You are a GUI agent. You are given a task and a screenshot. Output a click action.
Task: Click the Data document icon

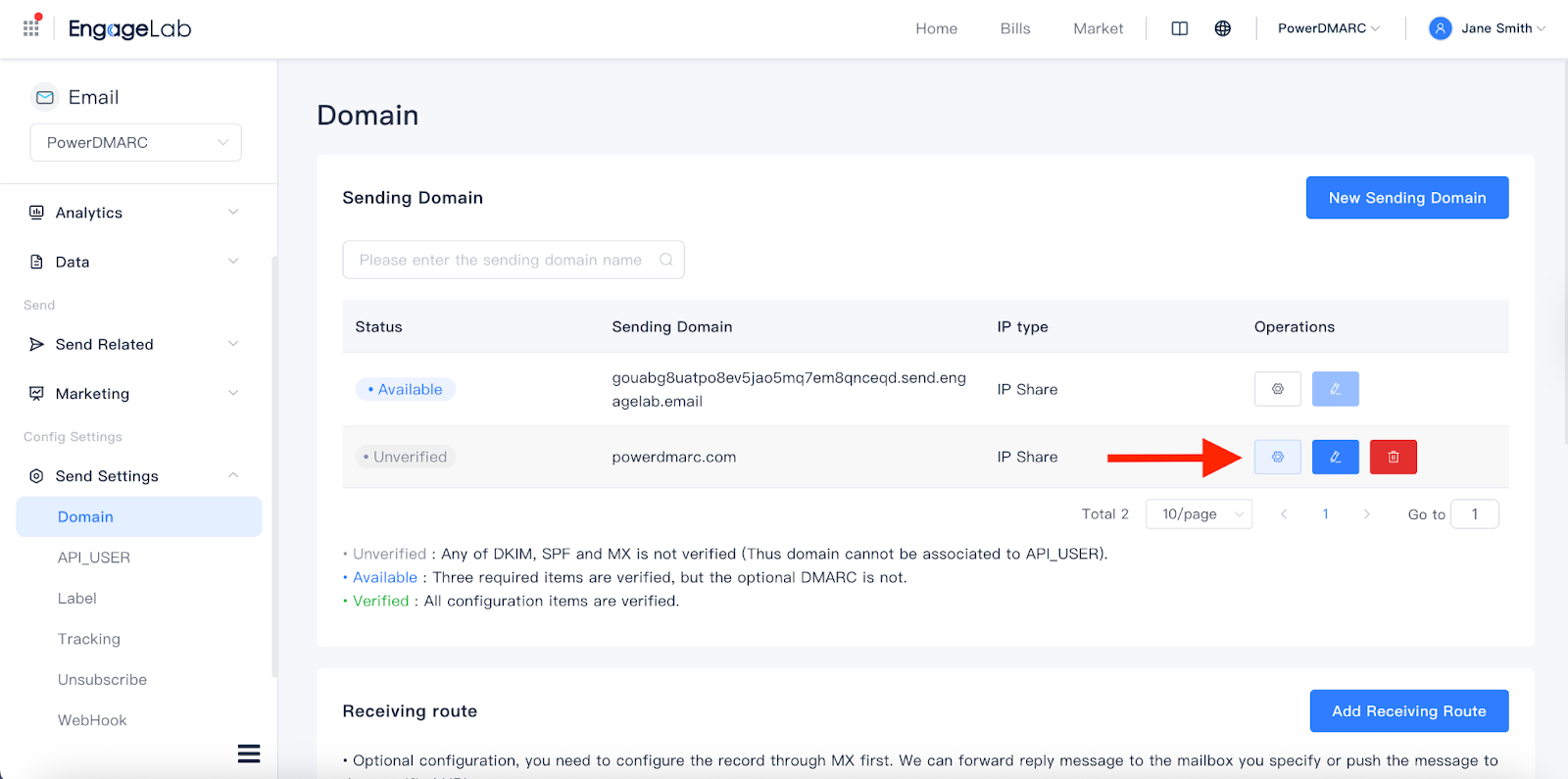36,262
